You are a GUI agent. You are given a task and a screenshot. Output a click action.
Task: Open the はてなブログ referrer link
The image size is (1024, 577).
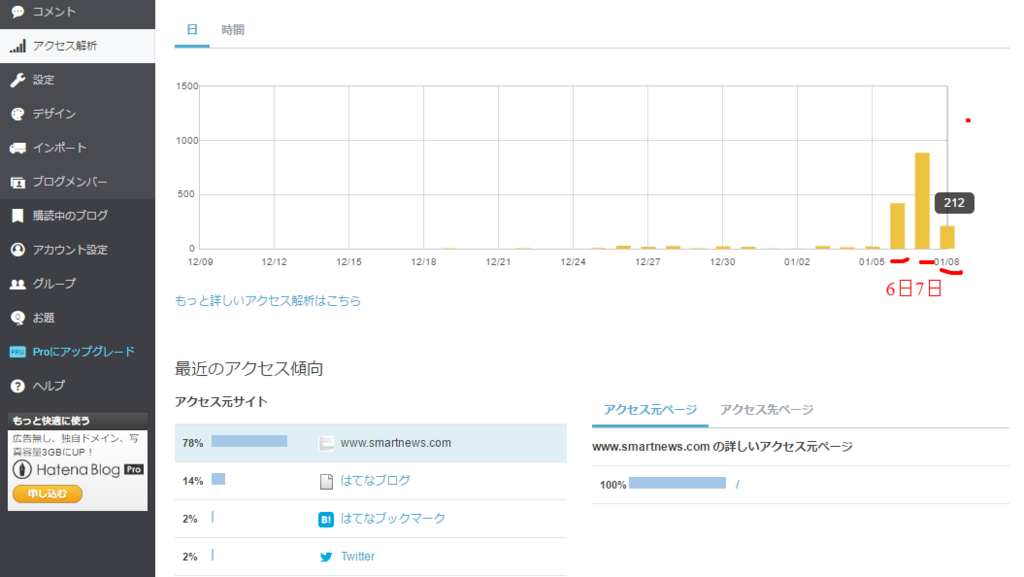(376, 480)
